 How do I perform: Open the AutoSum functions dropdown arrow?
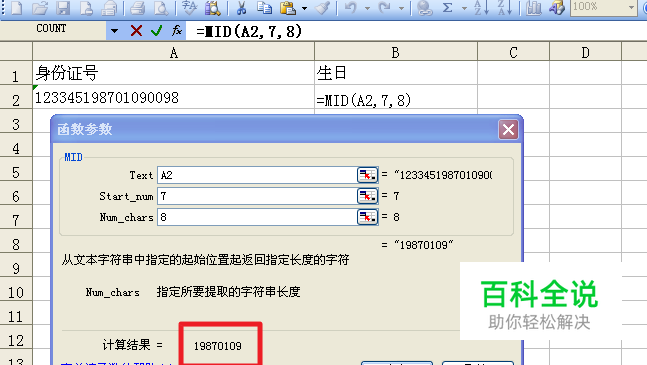(464, 8)
